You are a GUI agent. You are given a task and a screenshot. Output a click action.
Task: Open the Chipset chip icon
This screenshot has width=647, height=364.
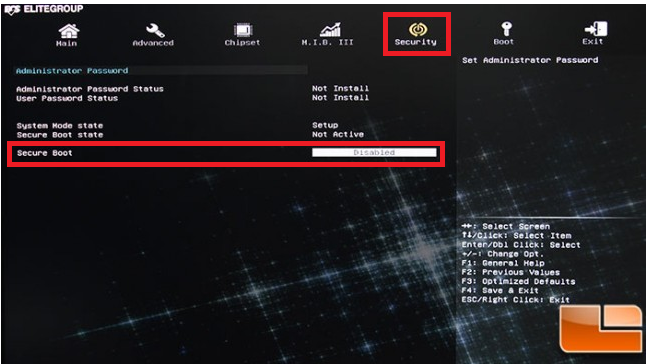tap(243, 30)
